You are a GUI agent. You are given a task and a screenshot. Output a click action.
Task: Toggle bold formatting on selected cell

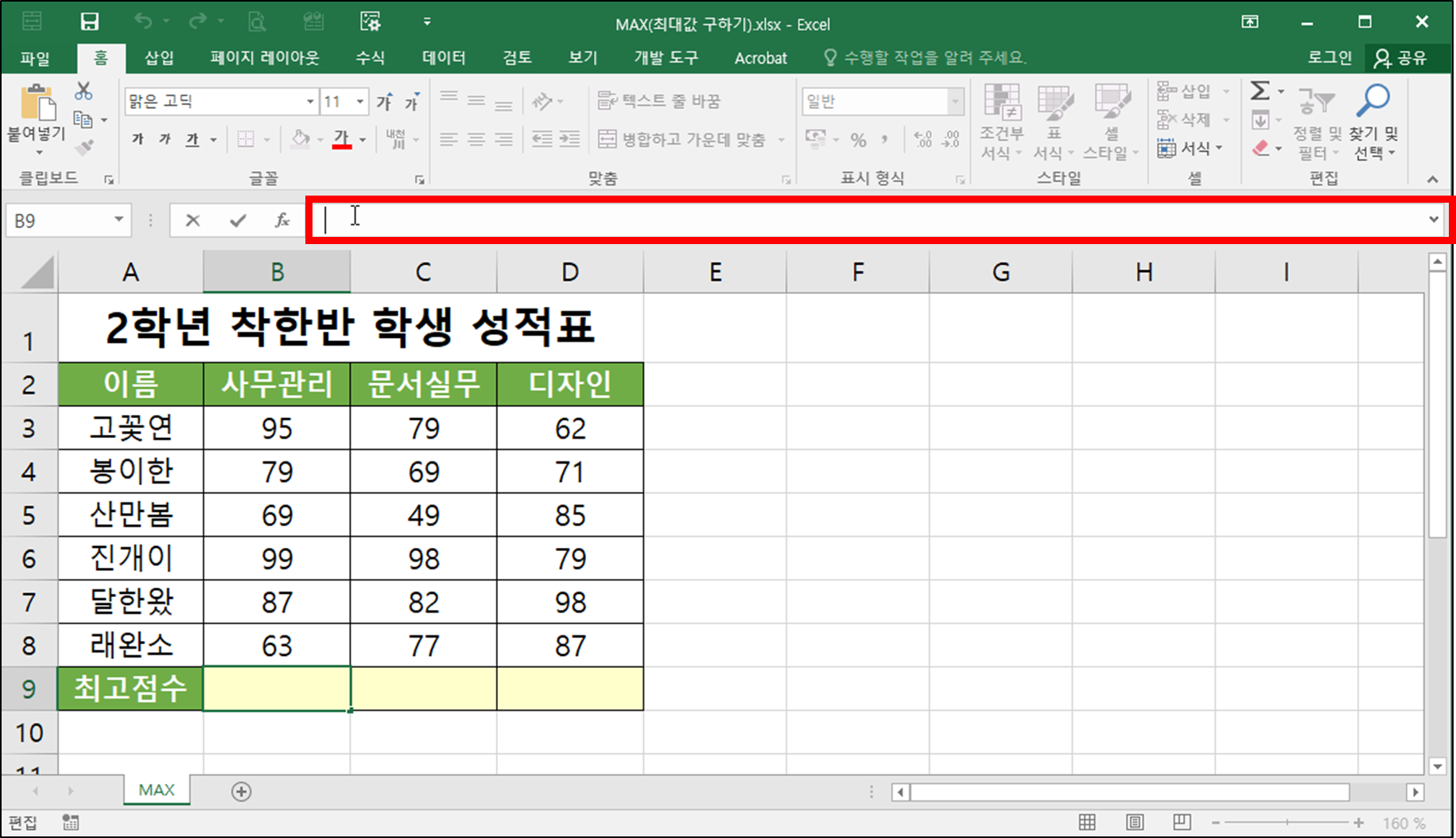(136, 138)
